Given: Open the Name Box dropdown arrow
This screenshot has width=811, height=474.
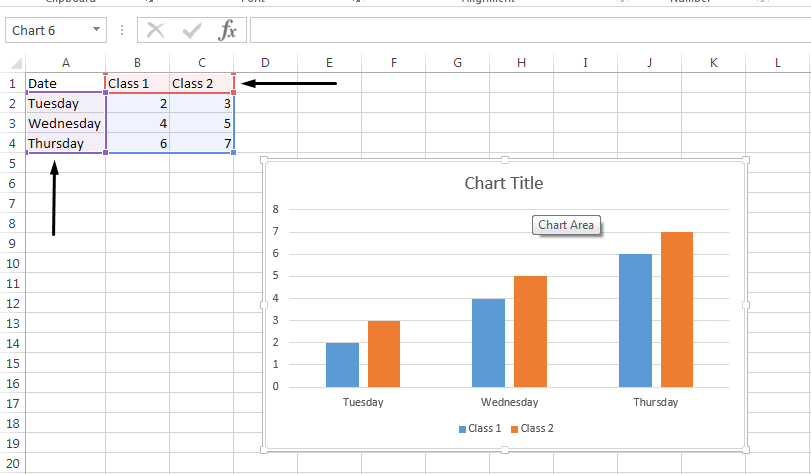Looking at the screenshot, I should pos(97,30).
